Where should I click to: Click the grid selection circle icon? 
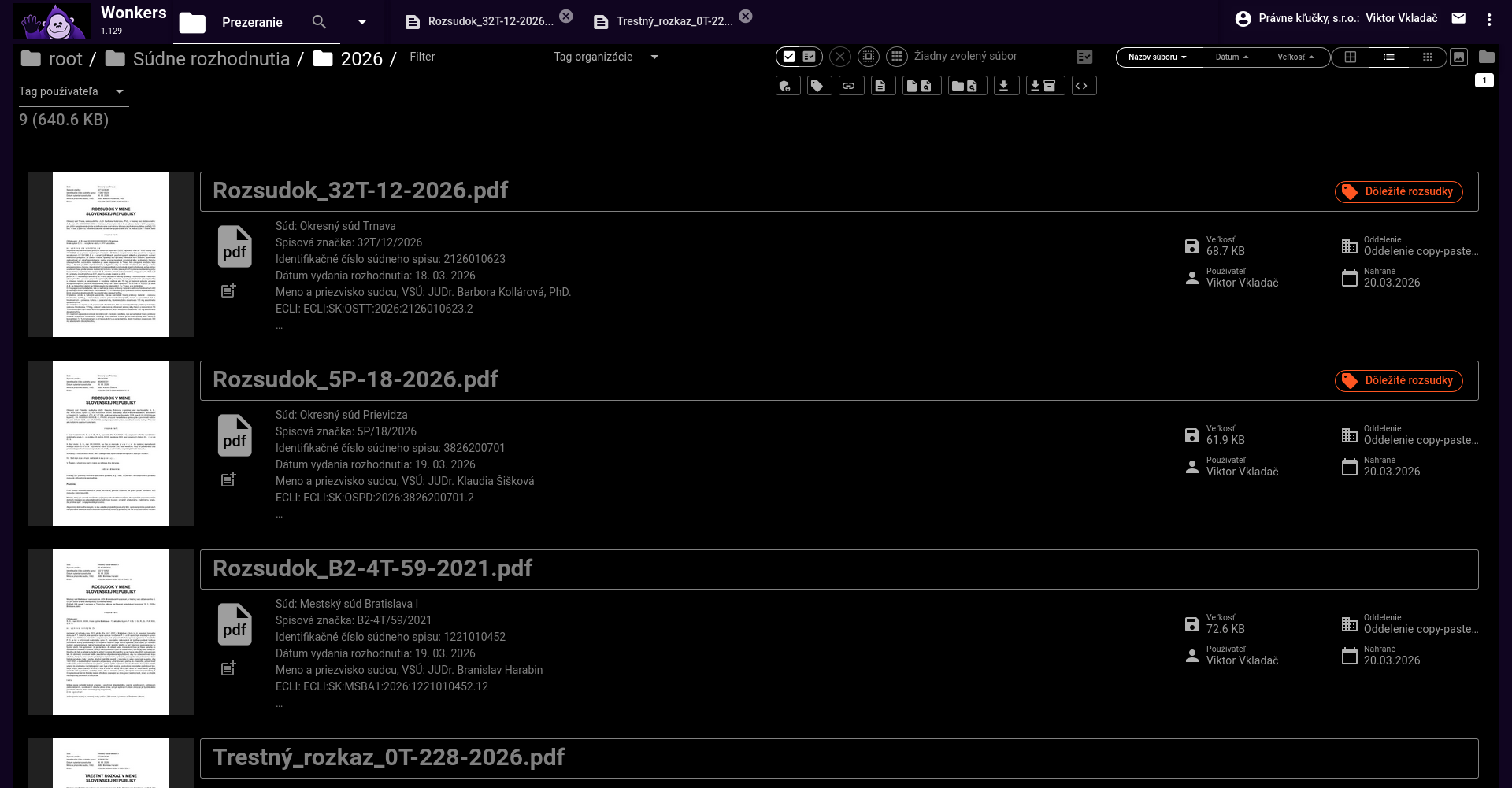(x=897, y=57)
